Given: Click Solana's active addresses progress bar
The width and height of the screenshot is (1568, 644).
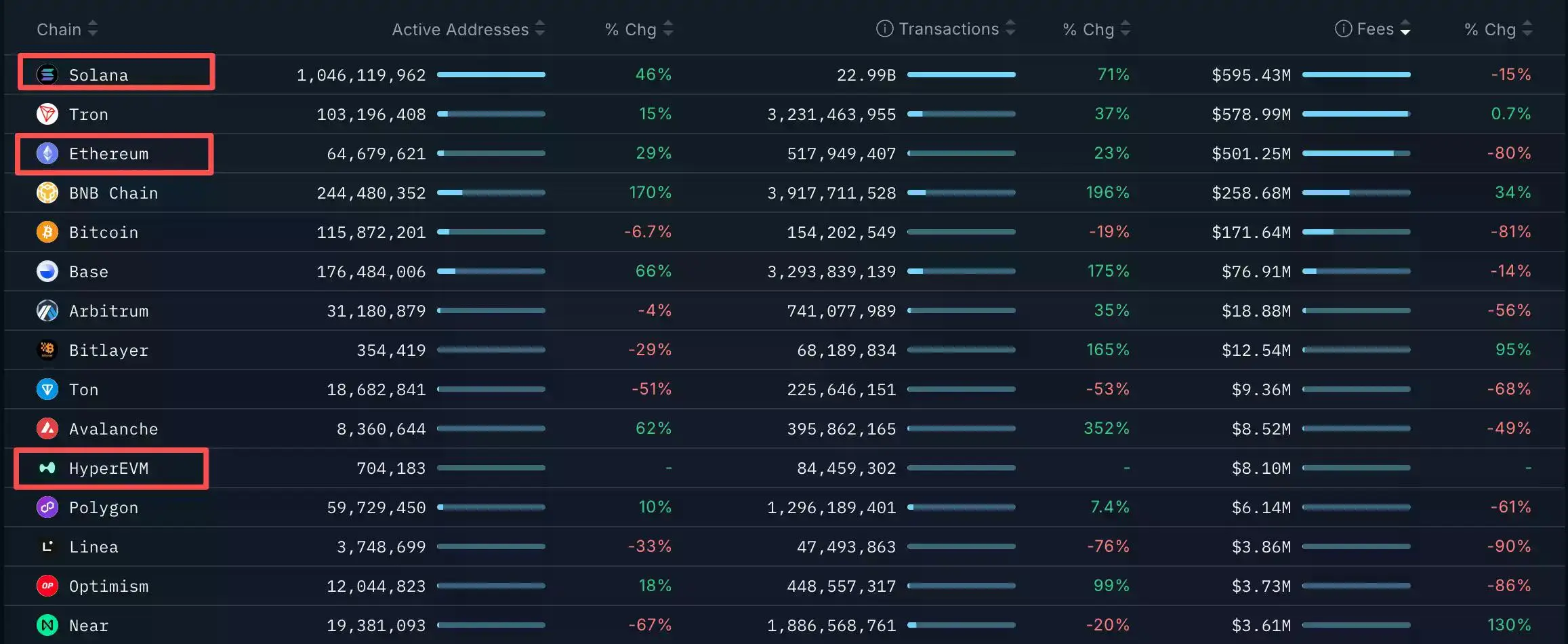Looking at the screenshot, I should [491, 75].
